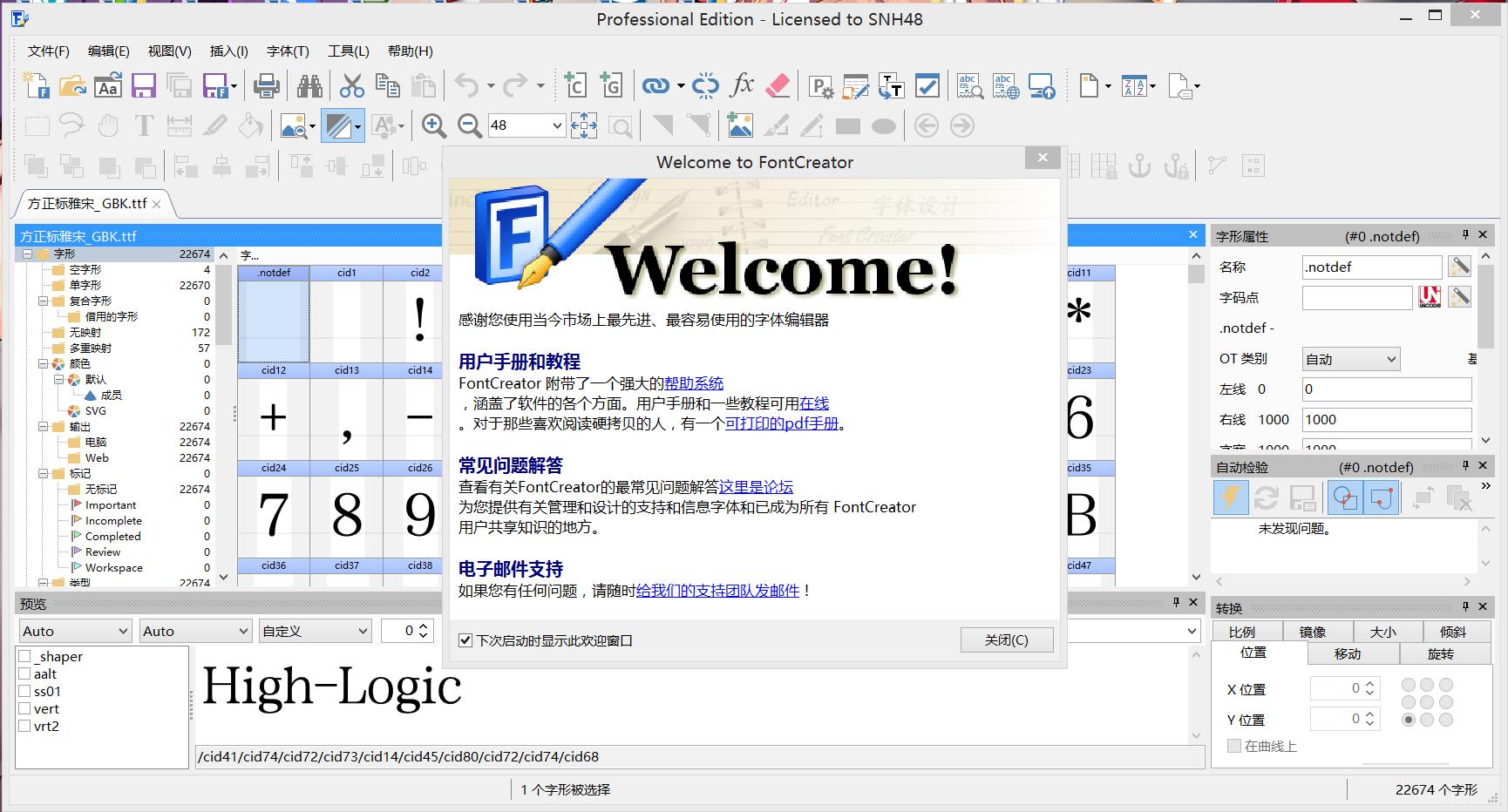Click the checkmark test icon in the toolbar
The height and width of the screenshot is (812, 1508).
[927, 85]
